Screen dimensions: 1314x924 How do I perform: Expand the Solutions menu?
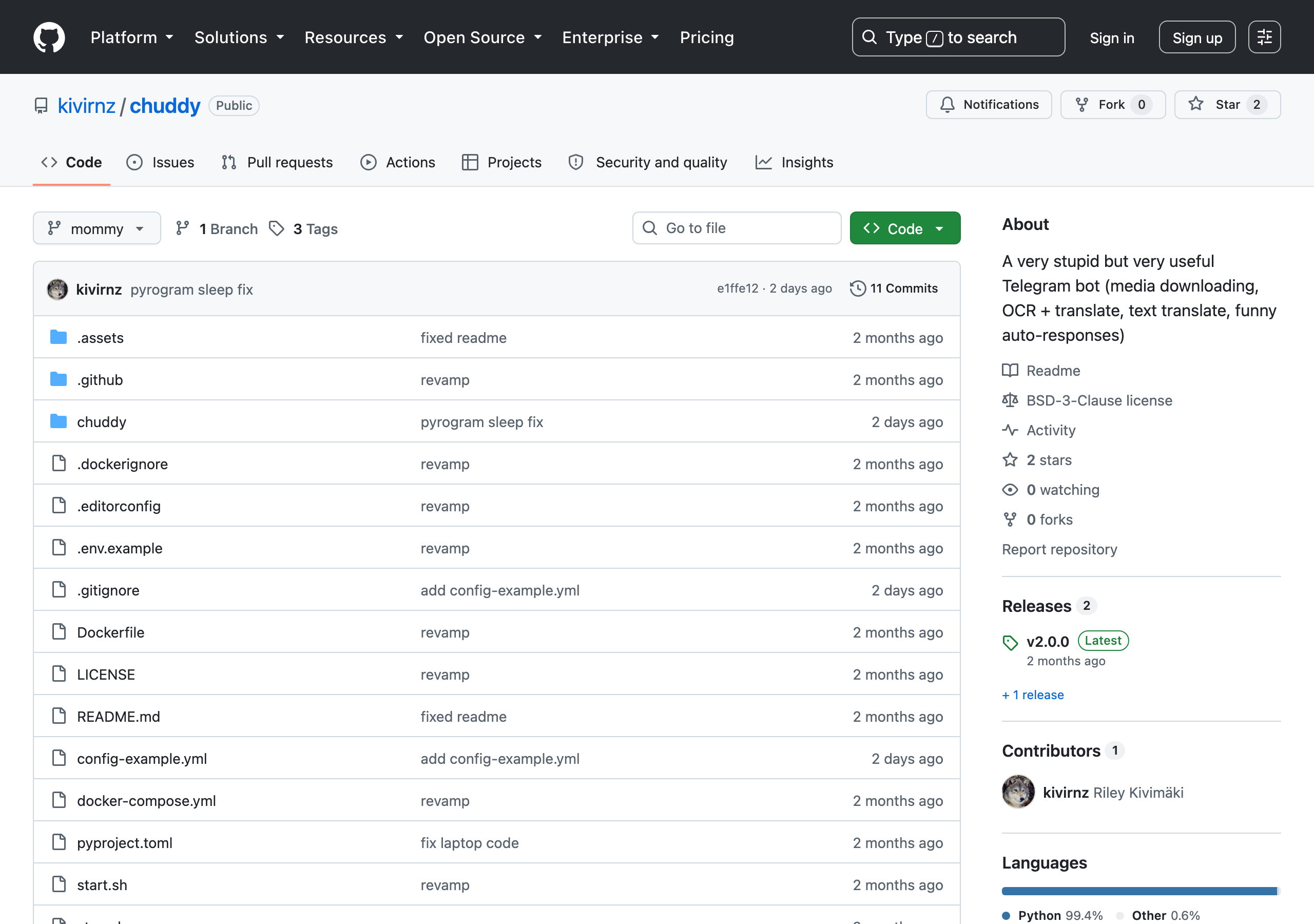click(x=239, y=37)
